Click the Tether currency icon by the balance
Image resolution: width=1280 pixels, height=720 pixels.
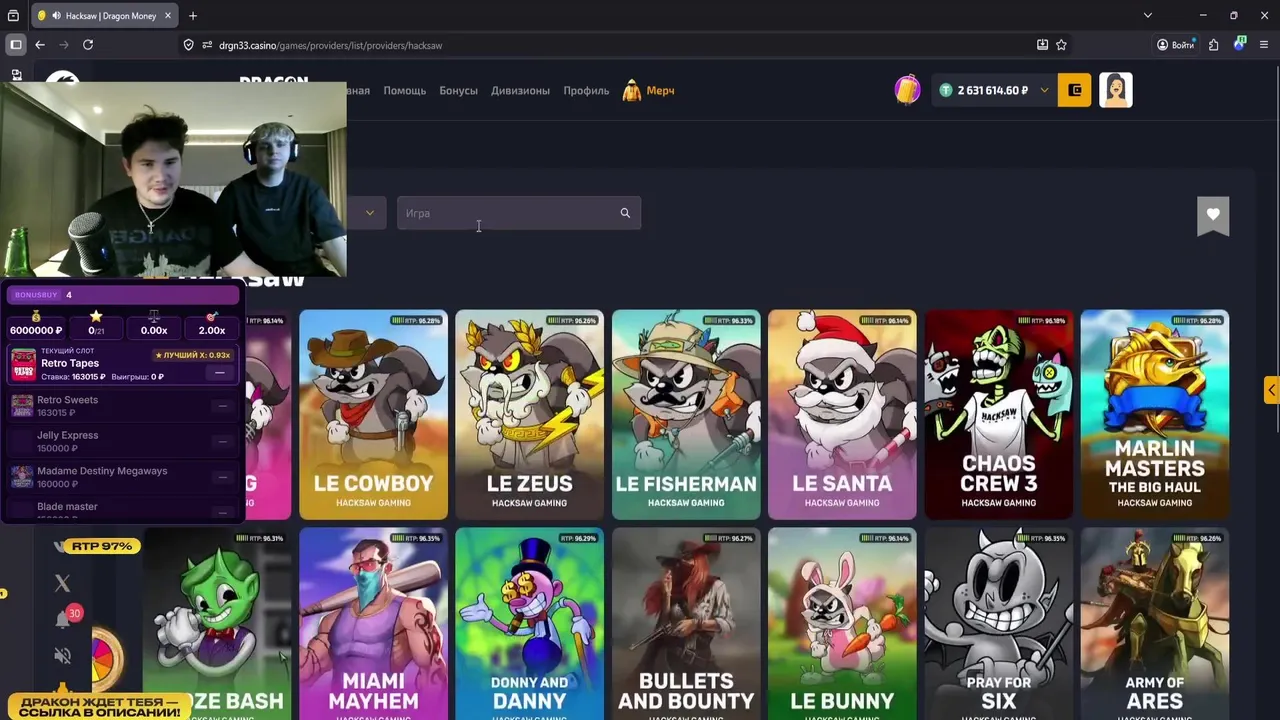945,90
